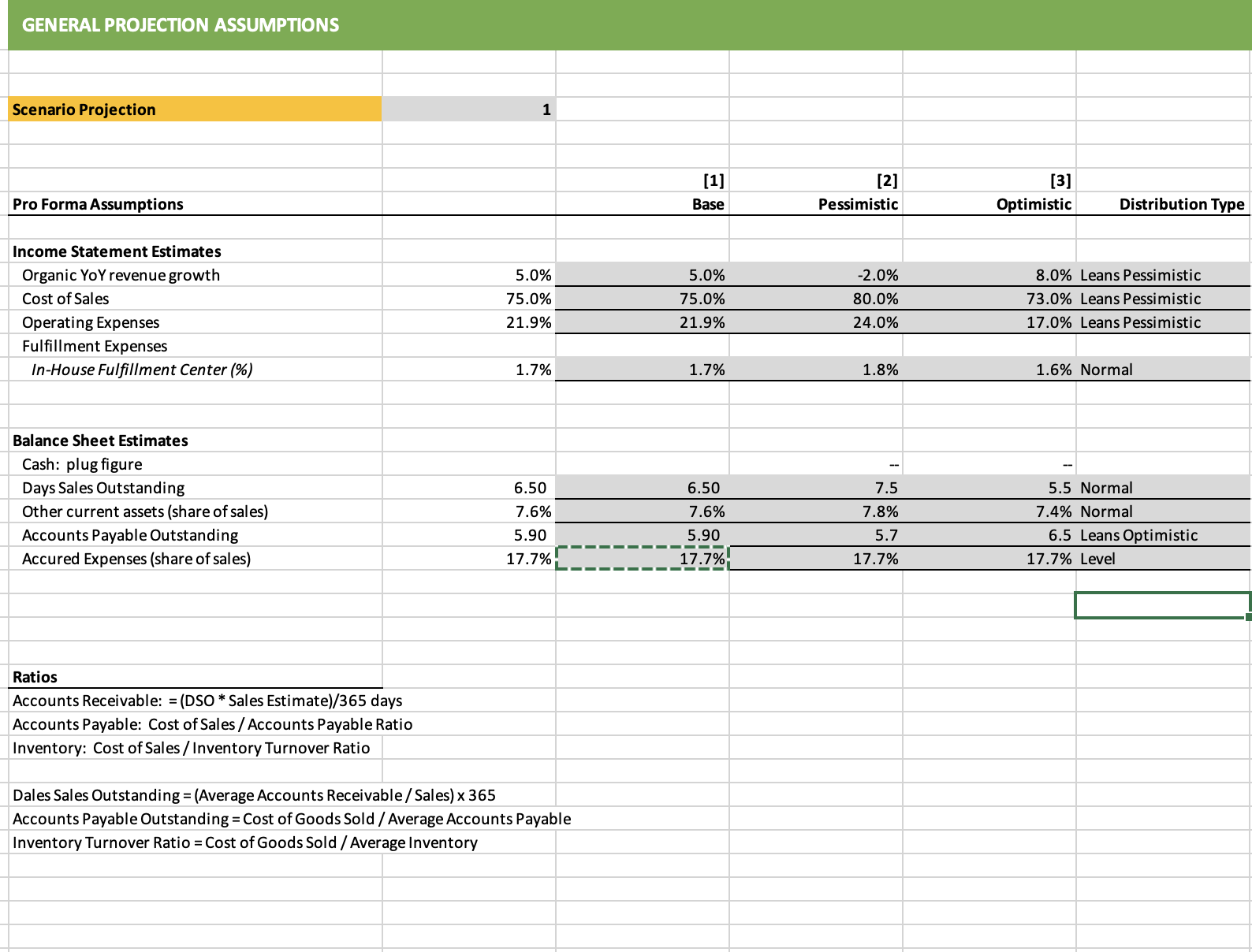Image resolution: width=1252 pixels, height=952 pixels.
Task: Select the Optimistic Accounts Payable Outstanding cell '6.5'
Action: [989, 535]
